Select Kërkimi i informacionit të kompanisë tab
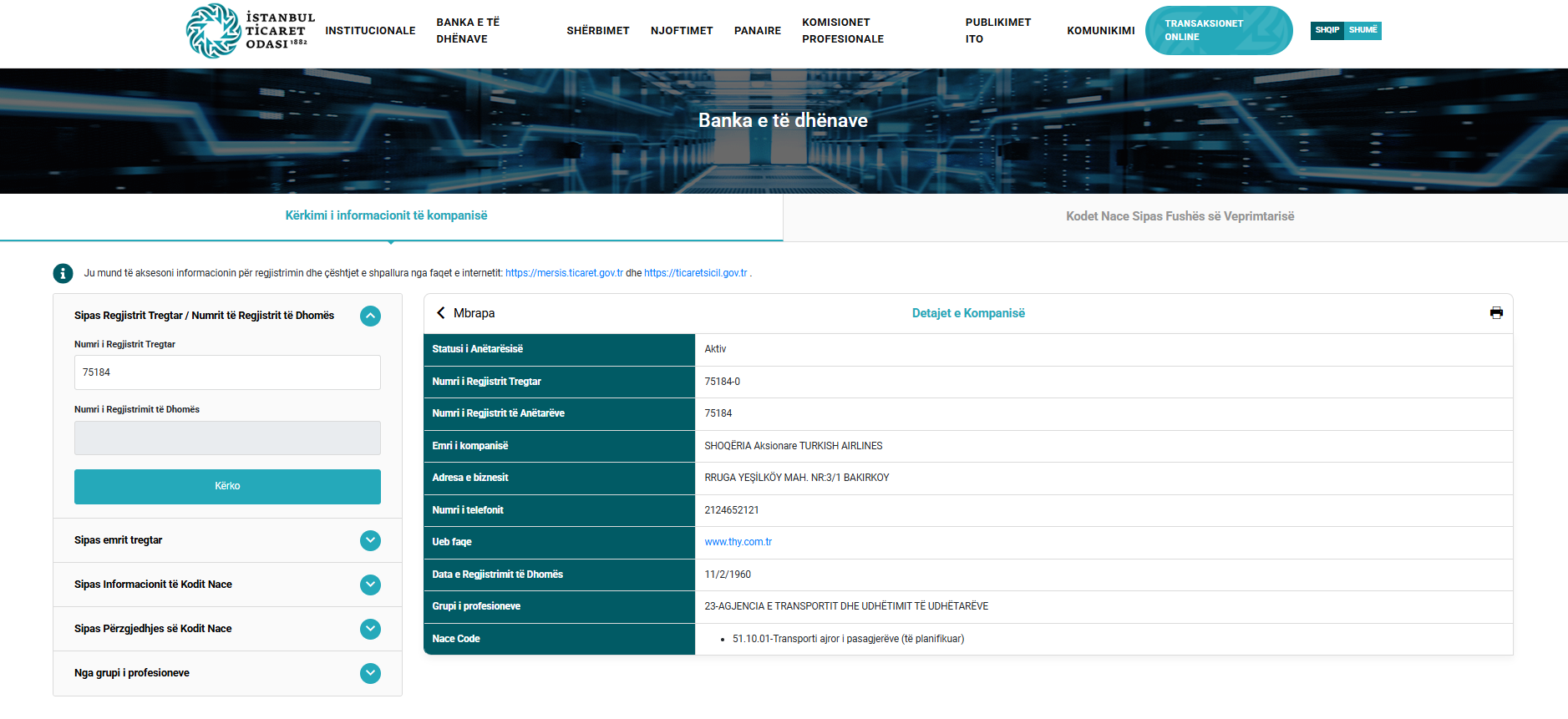The image size is (1568, 719). 386,215
